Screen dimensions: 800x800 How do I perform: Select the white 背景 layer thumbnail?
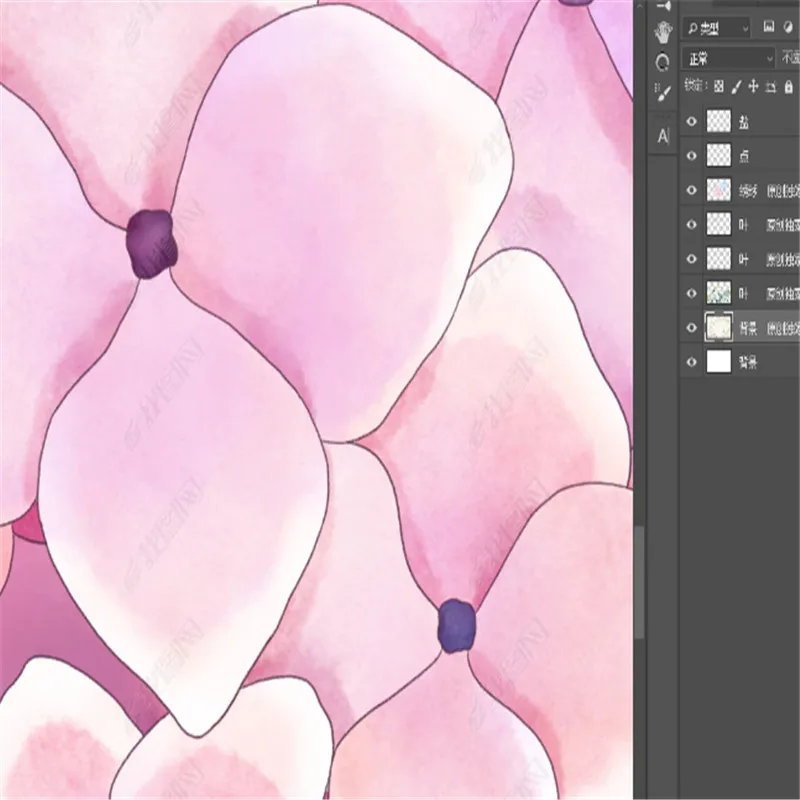718,362
